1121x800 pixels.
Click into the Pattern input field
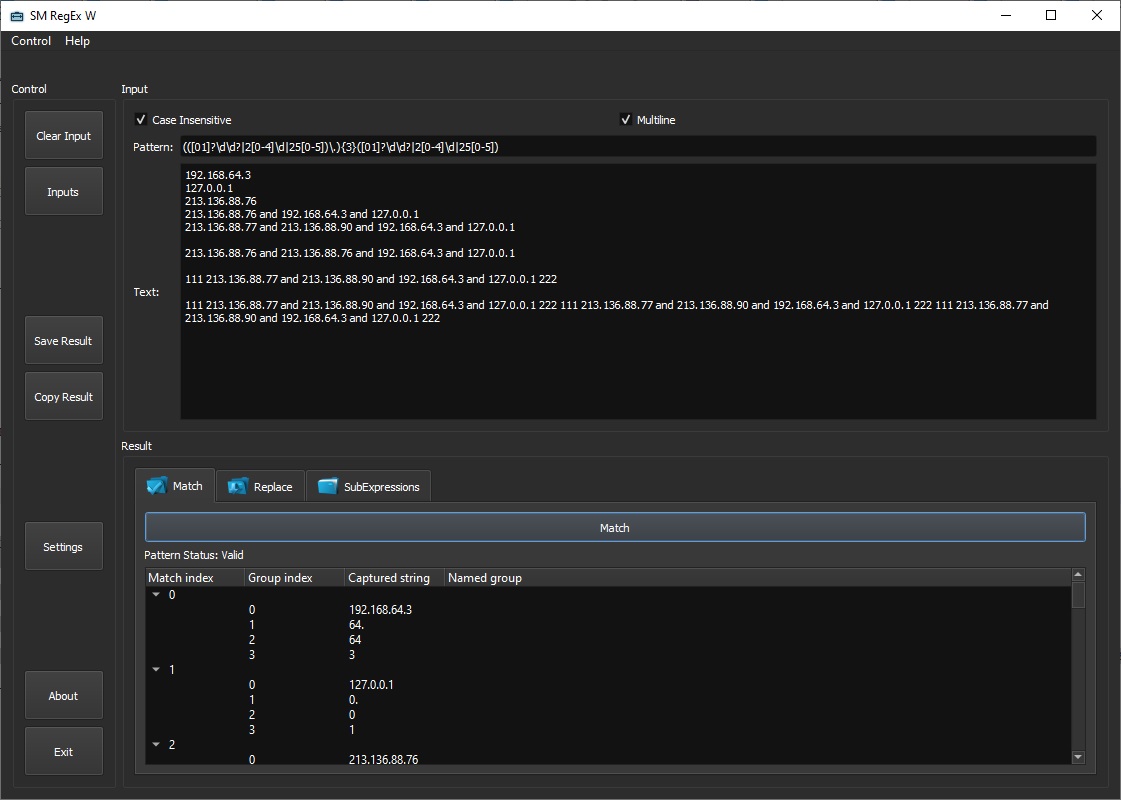(x=638, y=147)
